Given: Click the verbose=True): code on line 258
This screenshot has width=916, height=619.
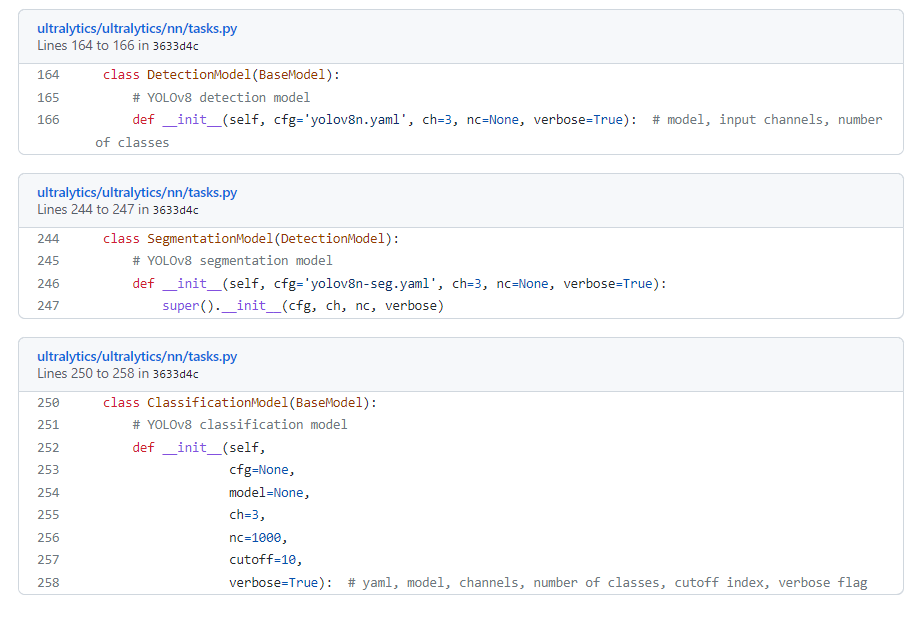Looking at the screenshot, I should [280, 583].
